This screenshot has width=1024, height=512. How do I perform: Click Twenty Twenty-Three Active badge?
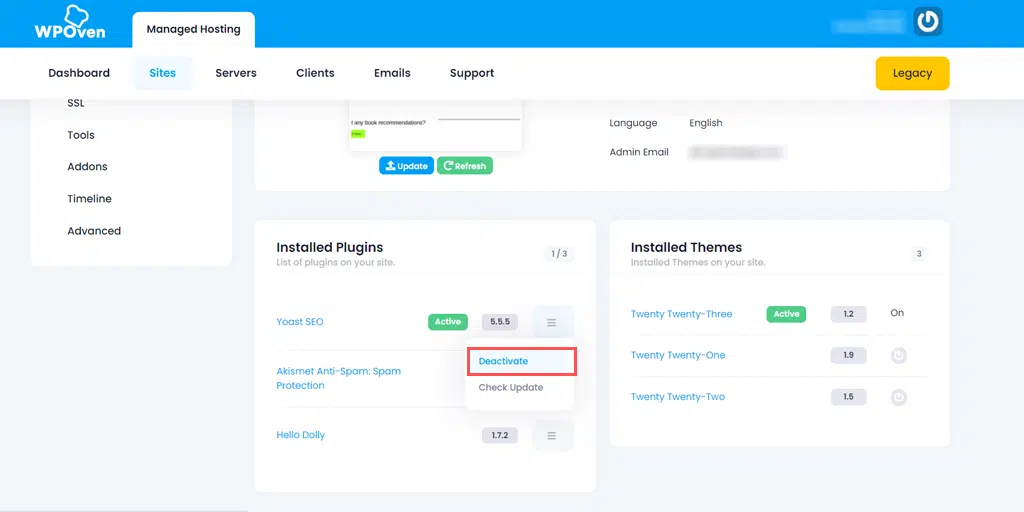click(786, 314)
